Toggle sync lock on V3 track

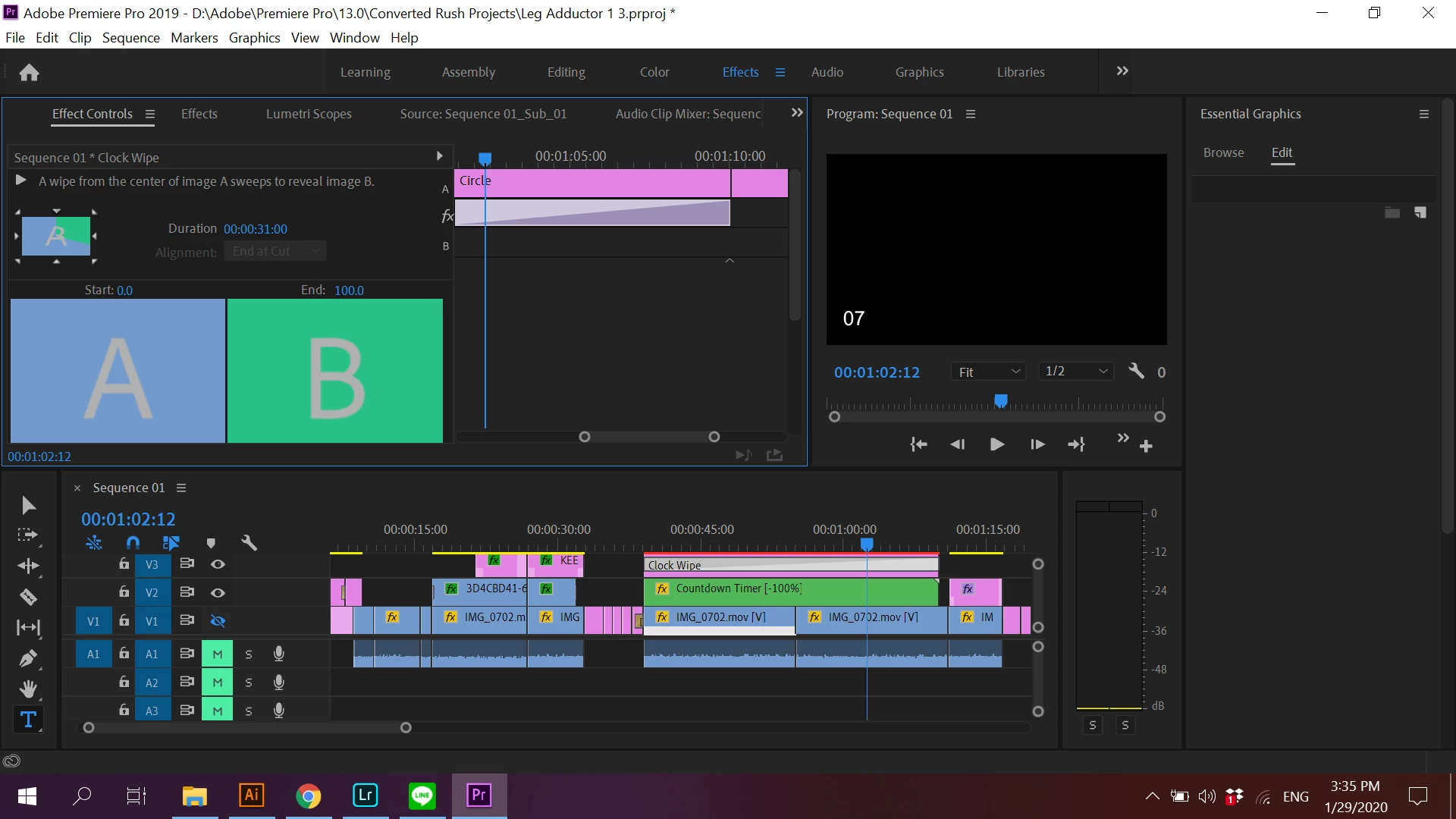click(x=187, y=563)
